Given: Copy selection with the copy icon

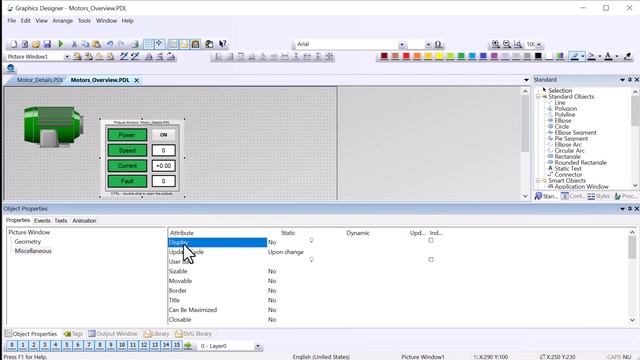Looking at the screenshot, I should pos(85,44).
